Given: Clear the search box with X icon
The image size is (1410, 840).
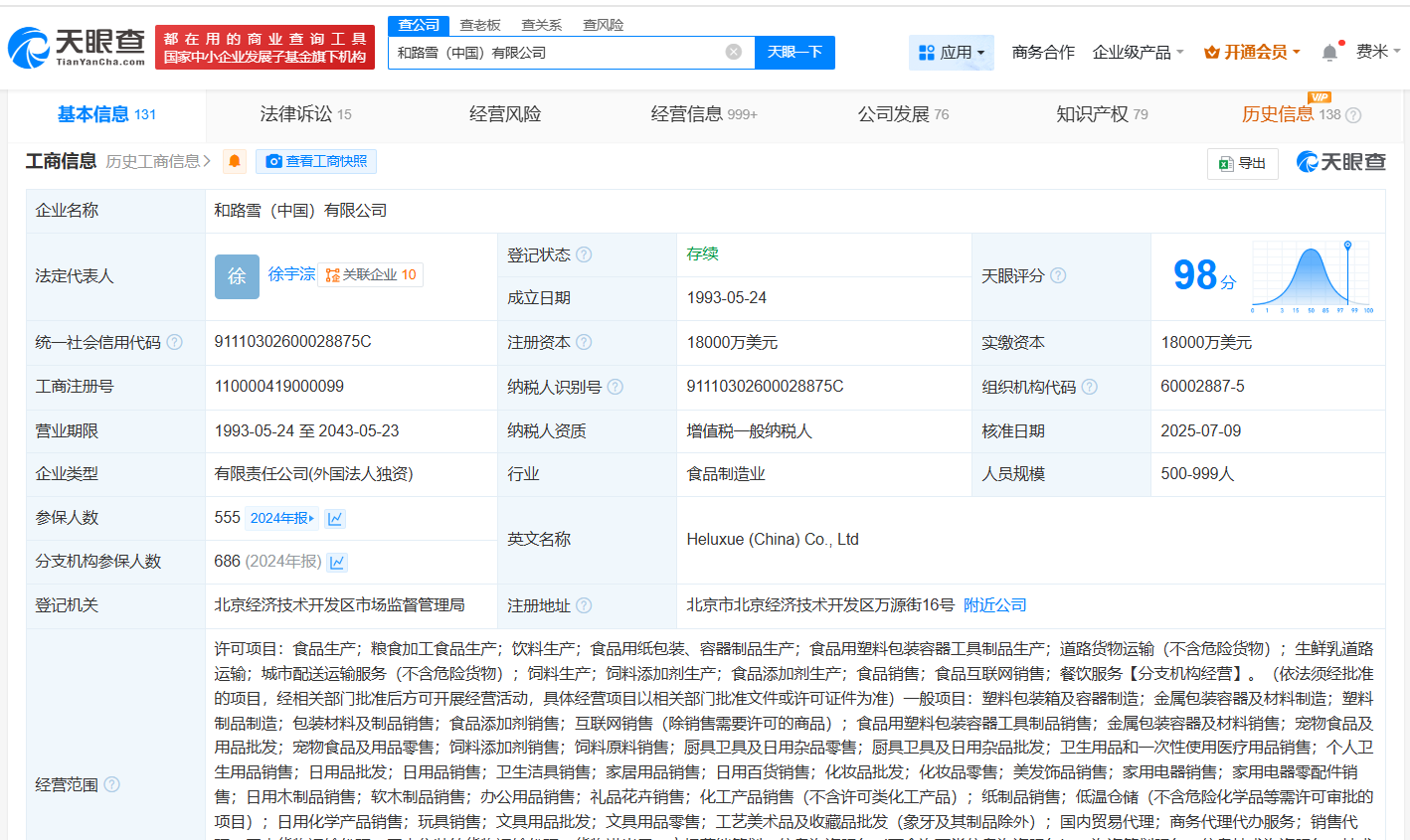Looking at the screenshot, I should coord(734,52).
